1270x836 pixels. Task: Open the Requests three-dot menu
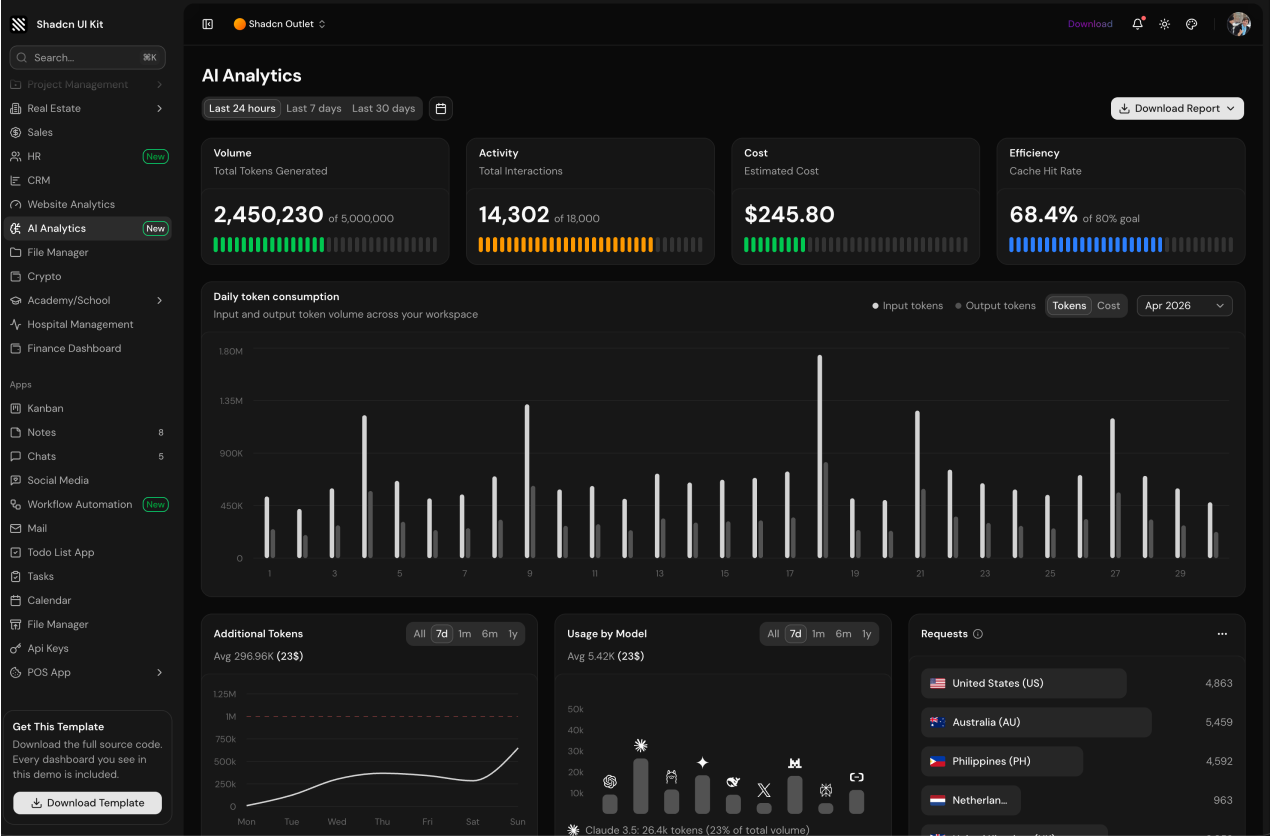click(x=1222, y=634)
